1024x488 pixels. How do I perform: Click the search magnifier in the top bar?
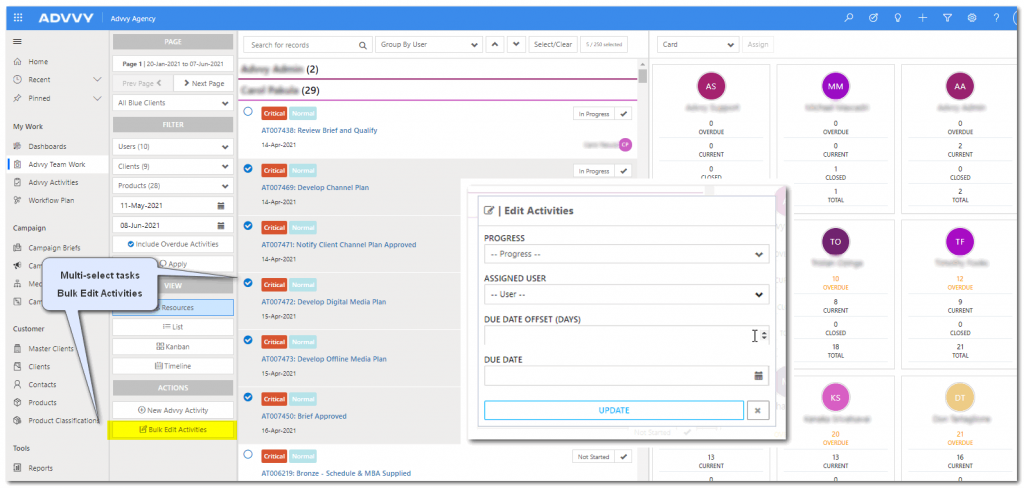pos(849,18)
